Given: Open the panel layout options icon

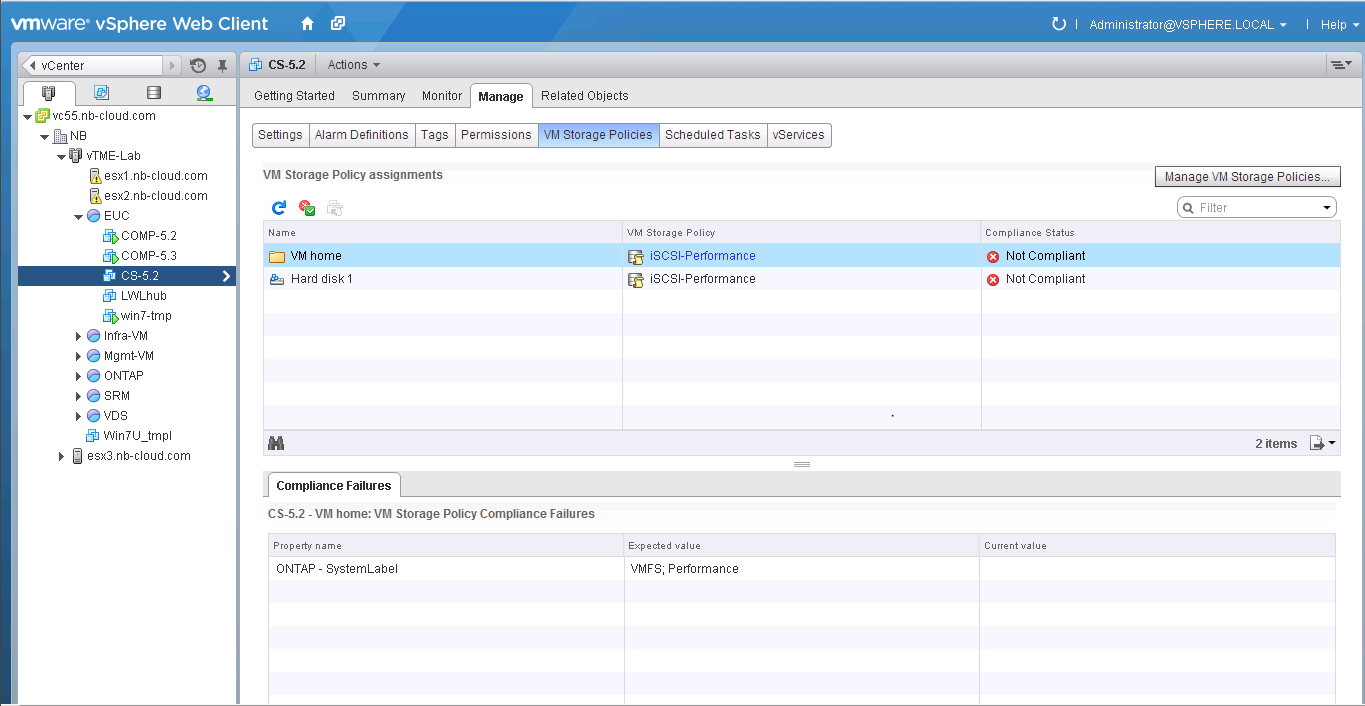Looking at the screenshot, I should [x=1340, y=65].
